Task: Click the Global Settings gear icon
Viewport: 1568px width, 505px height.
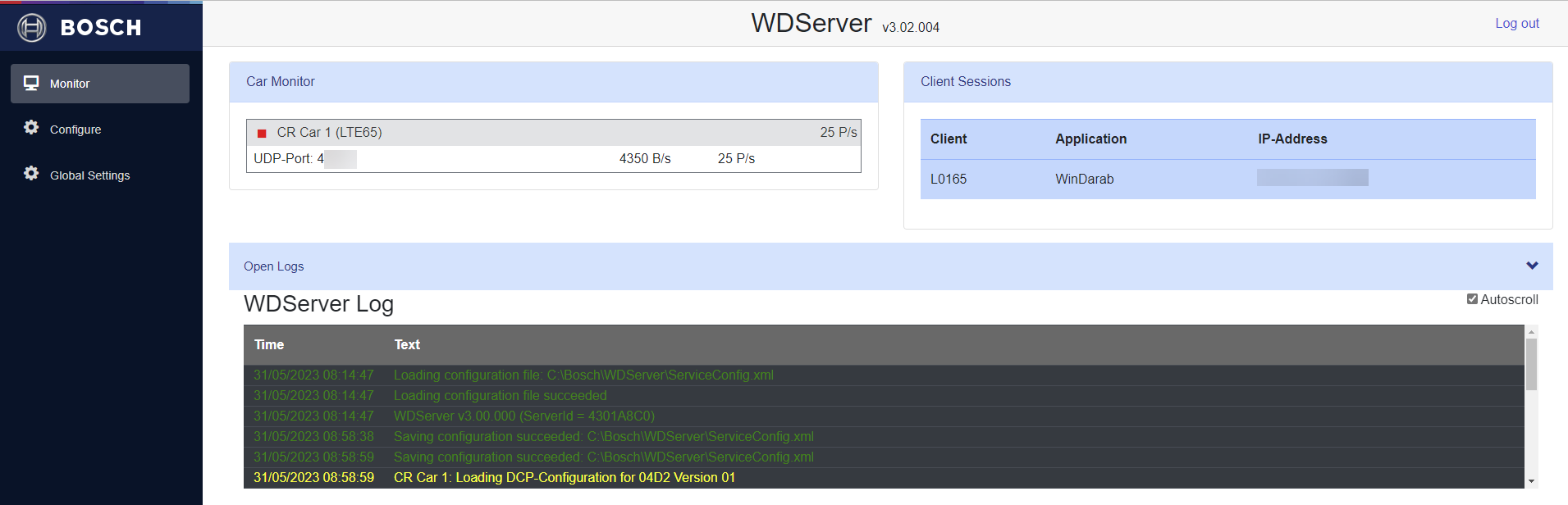Action: (31, 173)
